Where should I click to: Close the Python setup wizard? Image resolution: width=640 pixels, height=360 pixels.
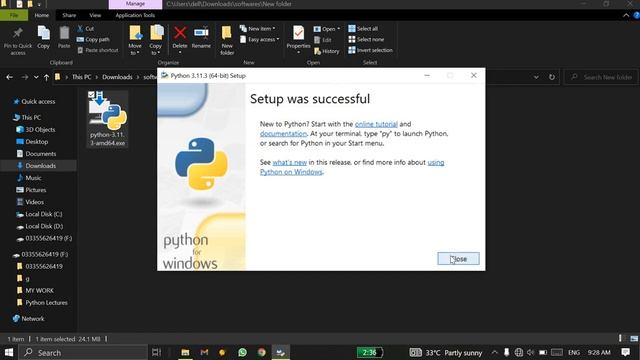[x=458, y=259]
